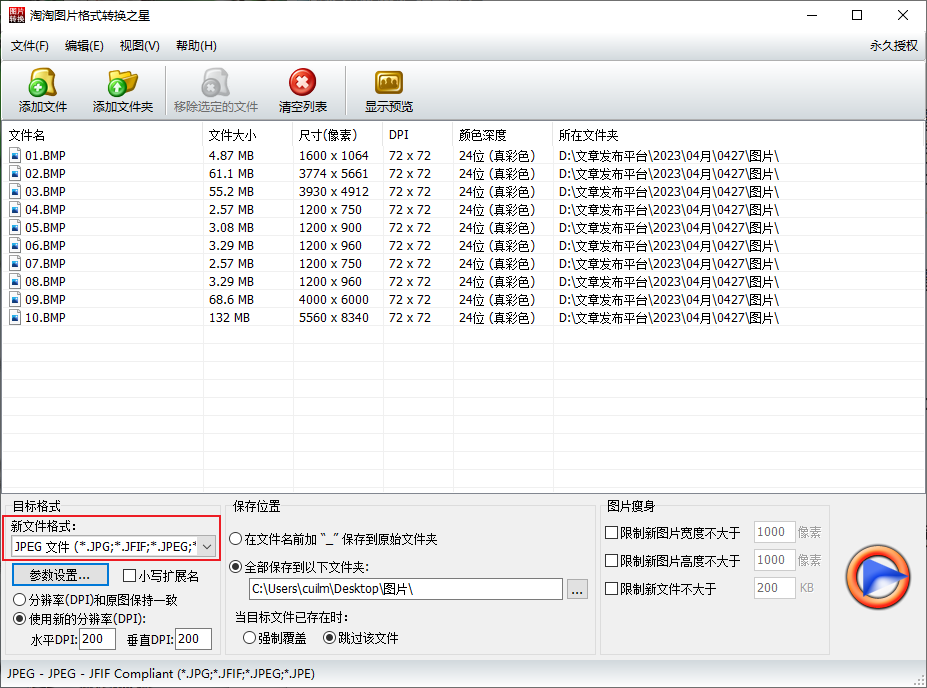Click the 61.1 MB size cell
The height and width of the screenshot is (688, 927).
click(x=231, y=174)
